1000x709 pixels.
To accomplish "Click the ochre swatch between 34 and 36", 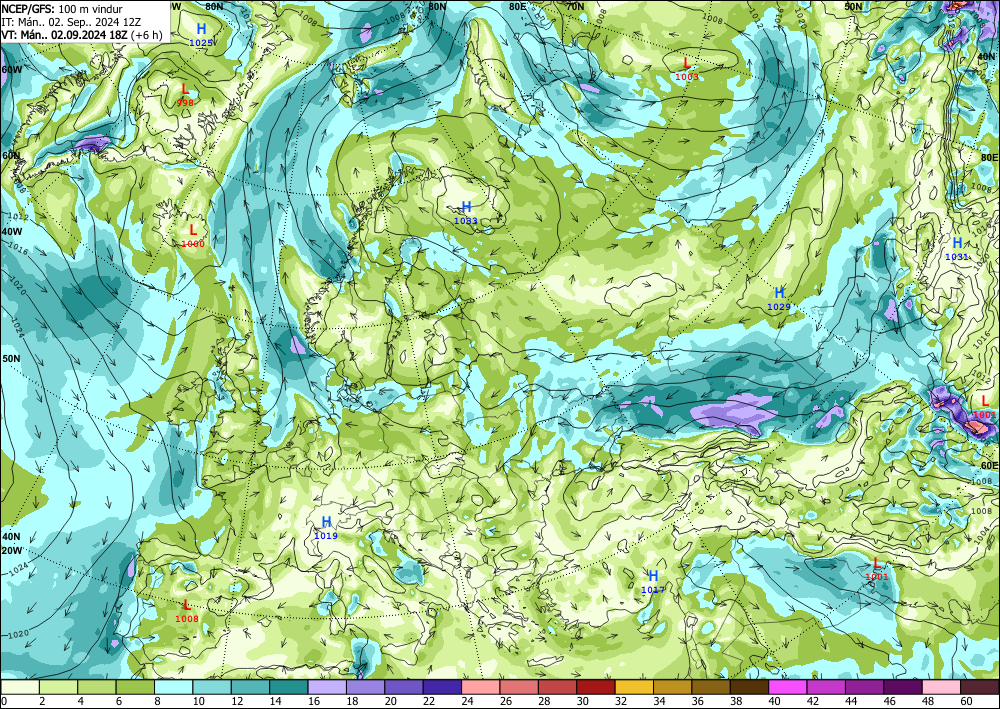I will [673, 687].
